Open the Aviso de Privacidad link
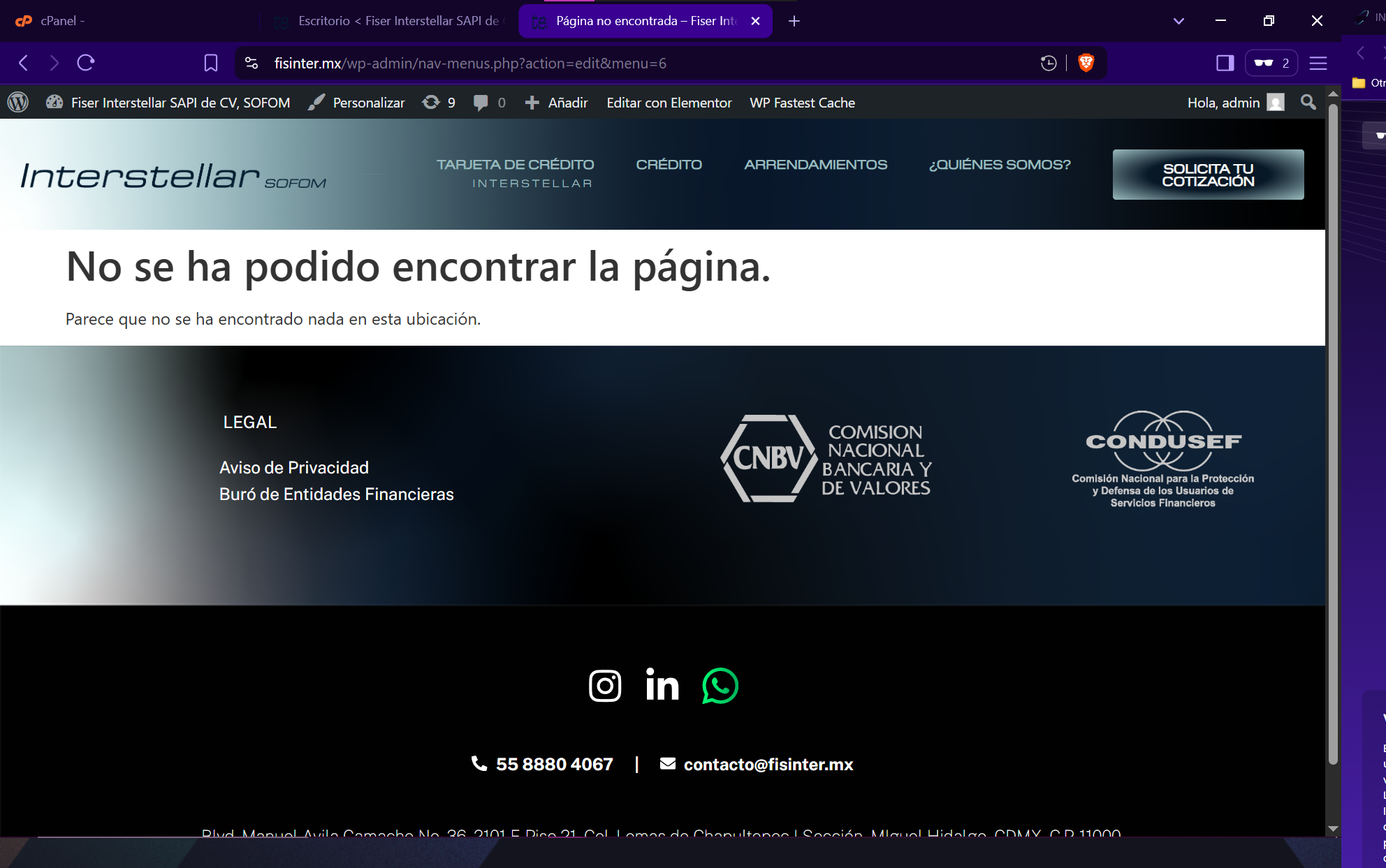 293,467
